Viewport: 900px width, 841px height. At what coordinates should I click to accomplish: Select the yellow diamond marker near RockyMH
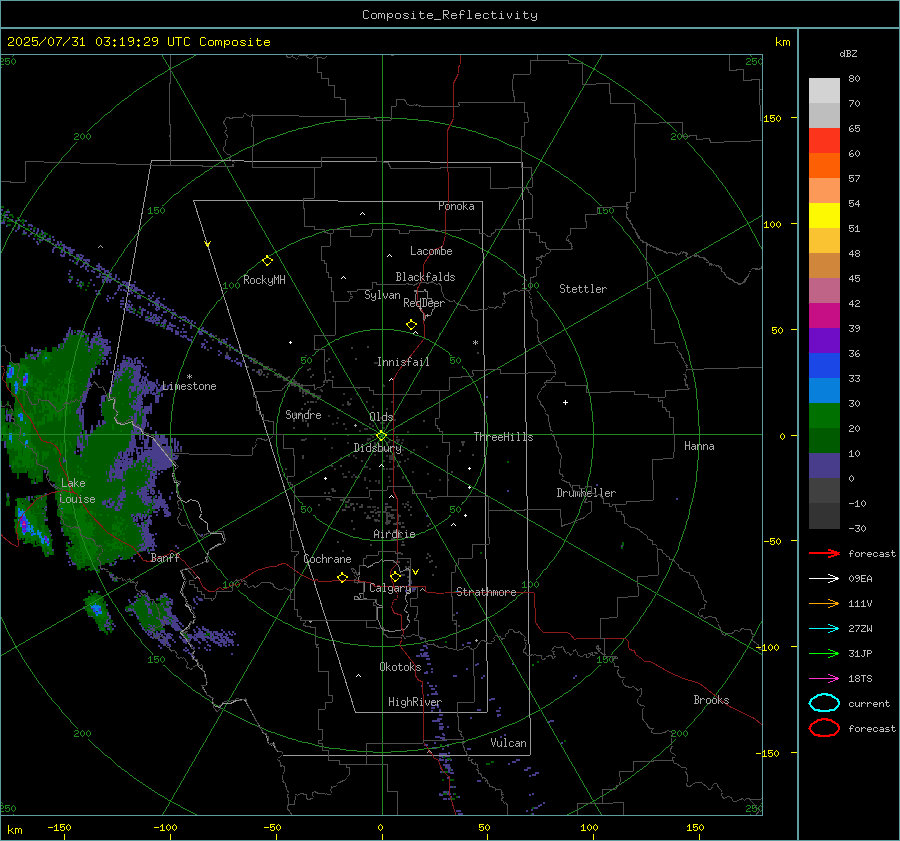(267, 261)
